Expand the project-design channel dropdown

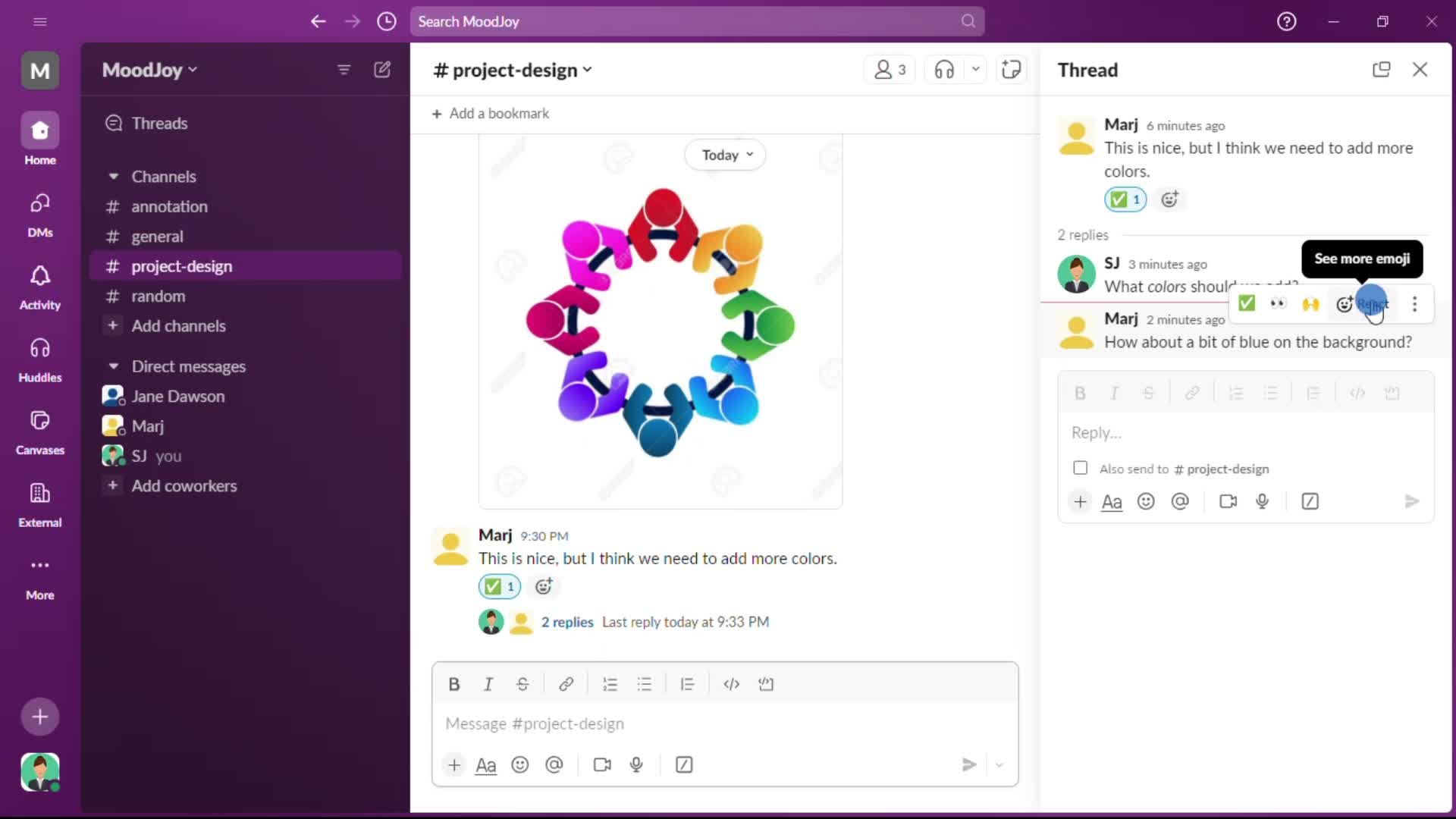tap(590, 69)
